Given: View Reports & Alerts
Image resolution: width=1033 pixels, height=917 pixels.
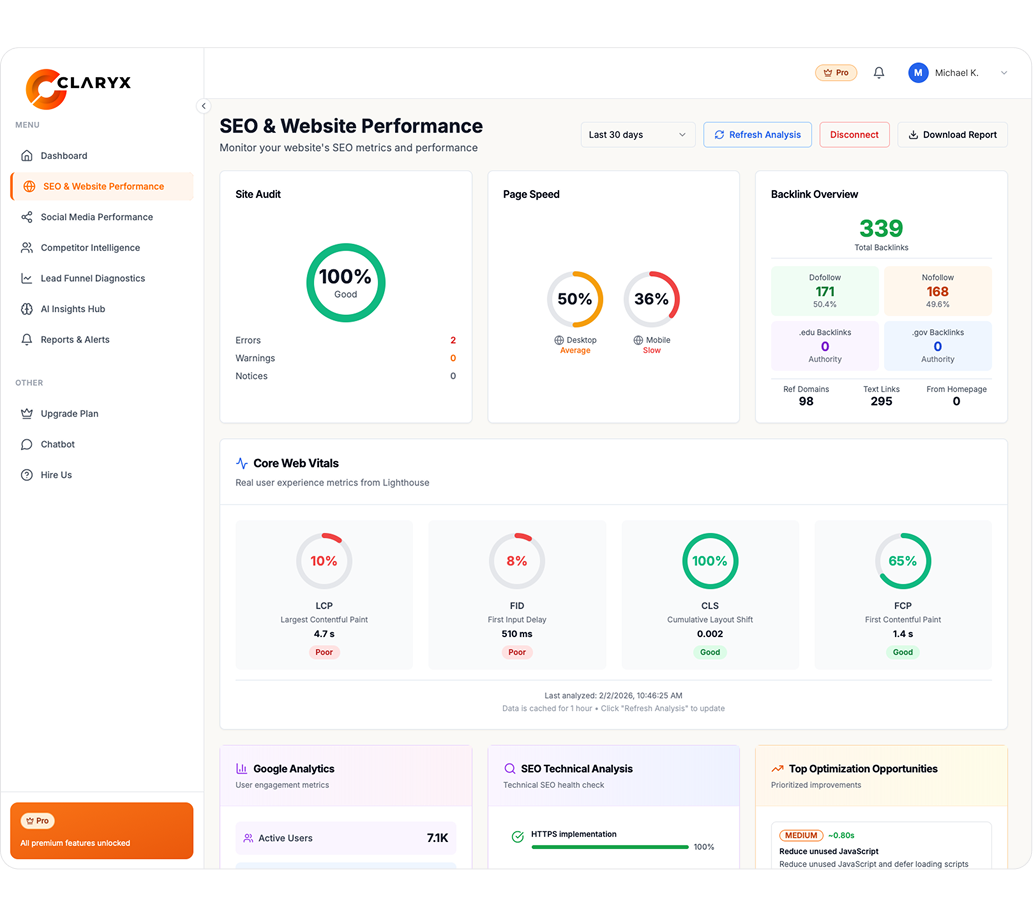Looking at the screenshot, I should click(x=84, y=339).
